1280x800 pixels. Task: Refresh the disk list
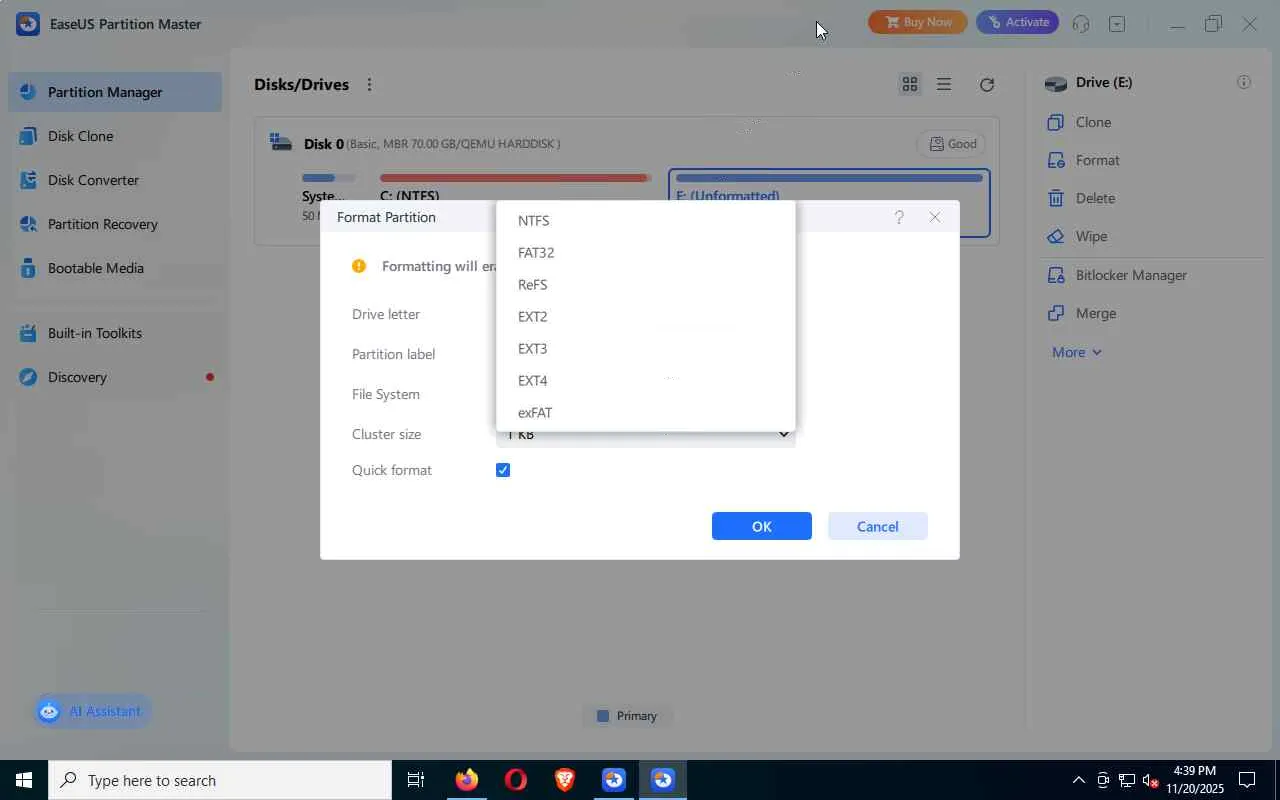point(987,85)
